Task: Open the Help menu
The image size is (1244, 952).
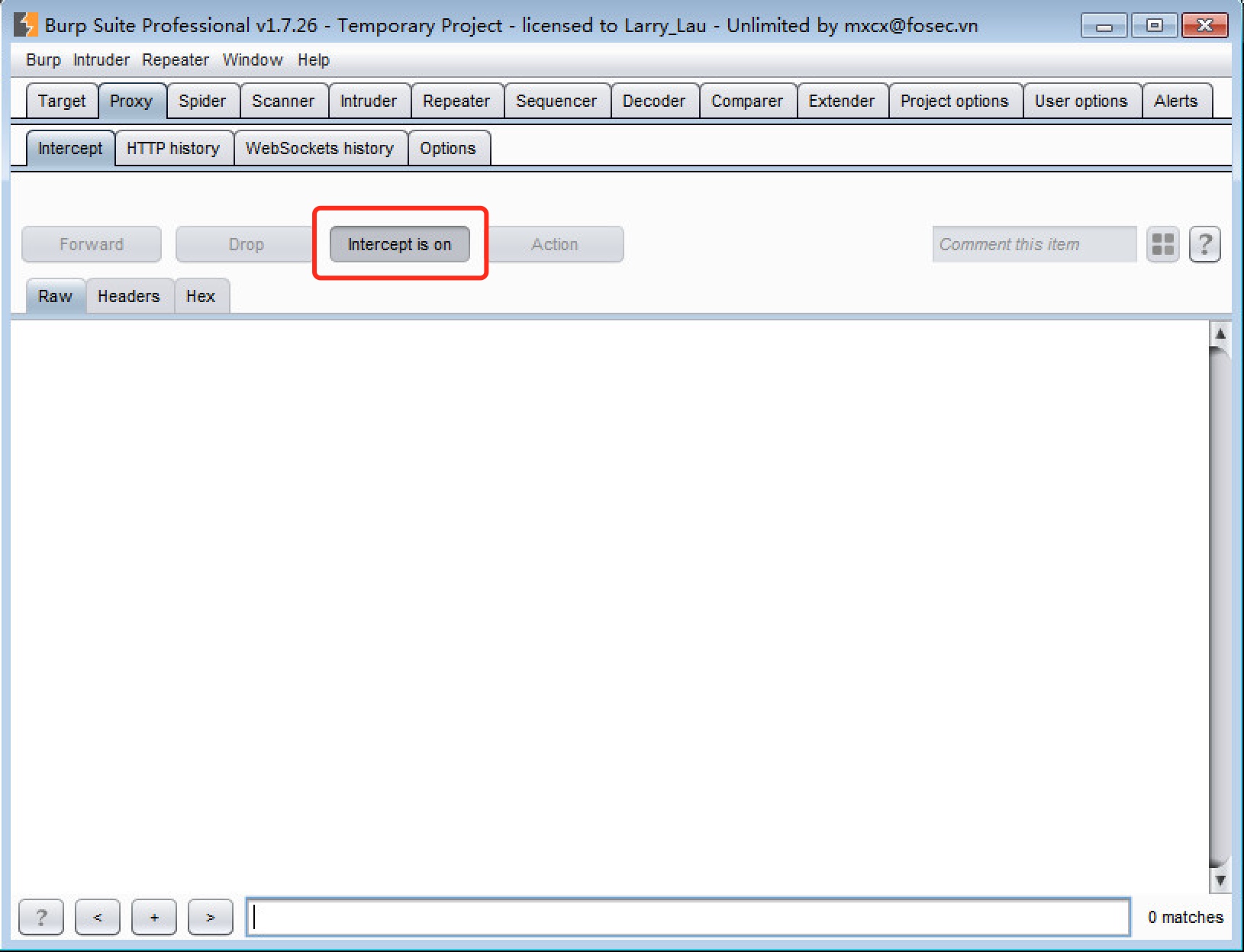Action: 314,59
